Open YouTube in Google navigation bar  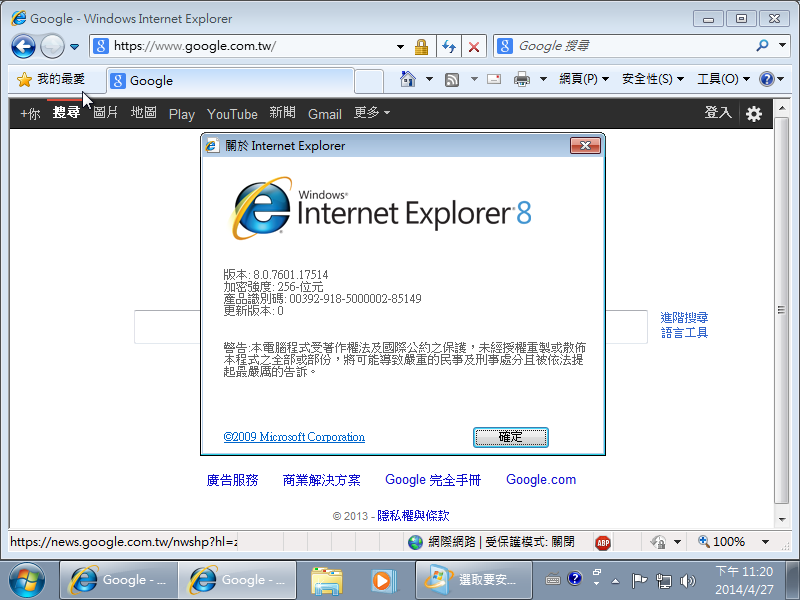coord(232,114)
